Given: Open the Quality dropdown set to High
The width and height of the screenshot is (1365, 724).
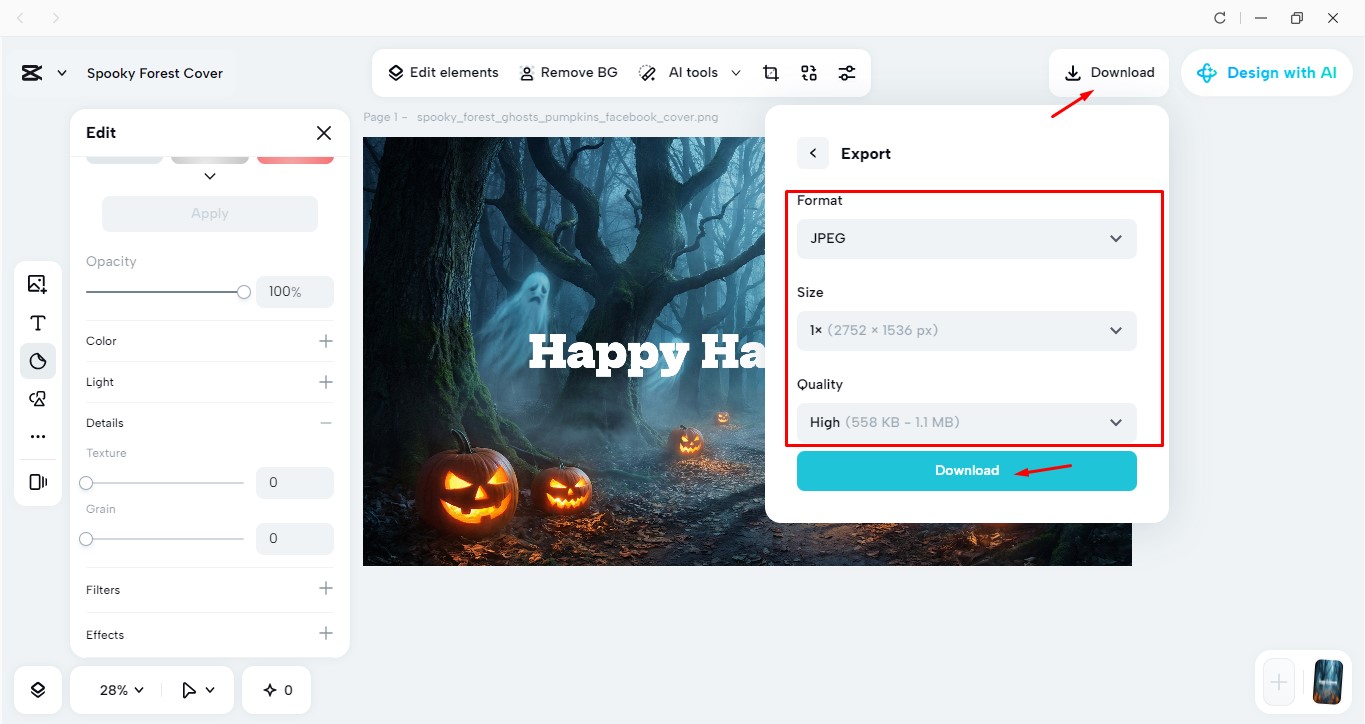Looking at the screenshot, I should pos(965,422).
